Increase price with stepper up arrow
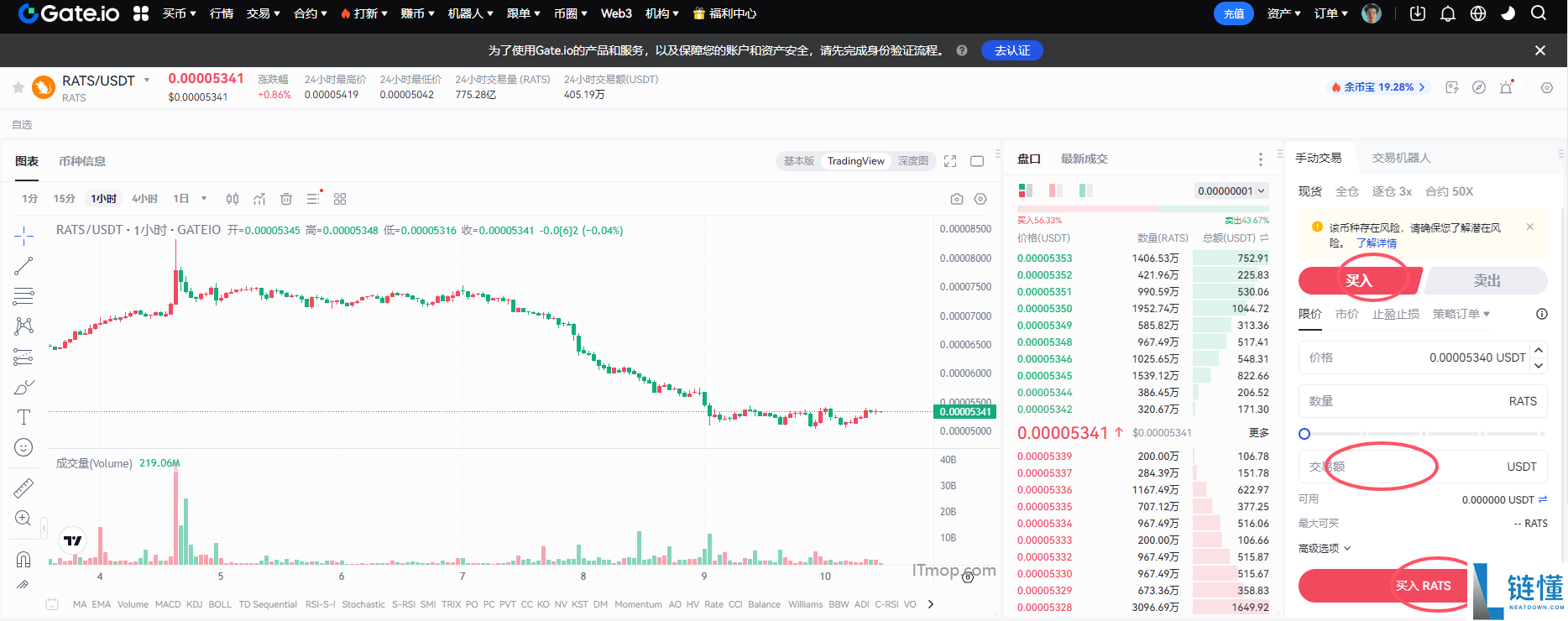Viewport: 1568px width, 621px height. pos(1539,350)
